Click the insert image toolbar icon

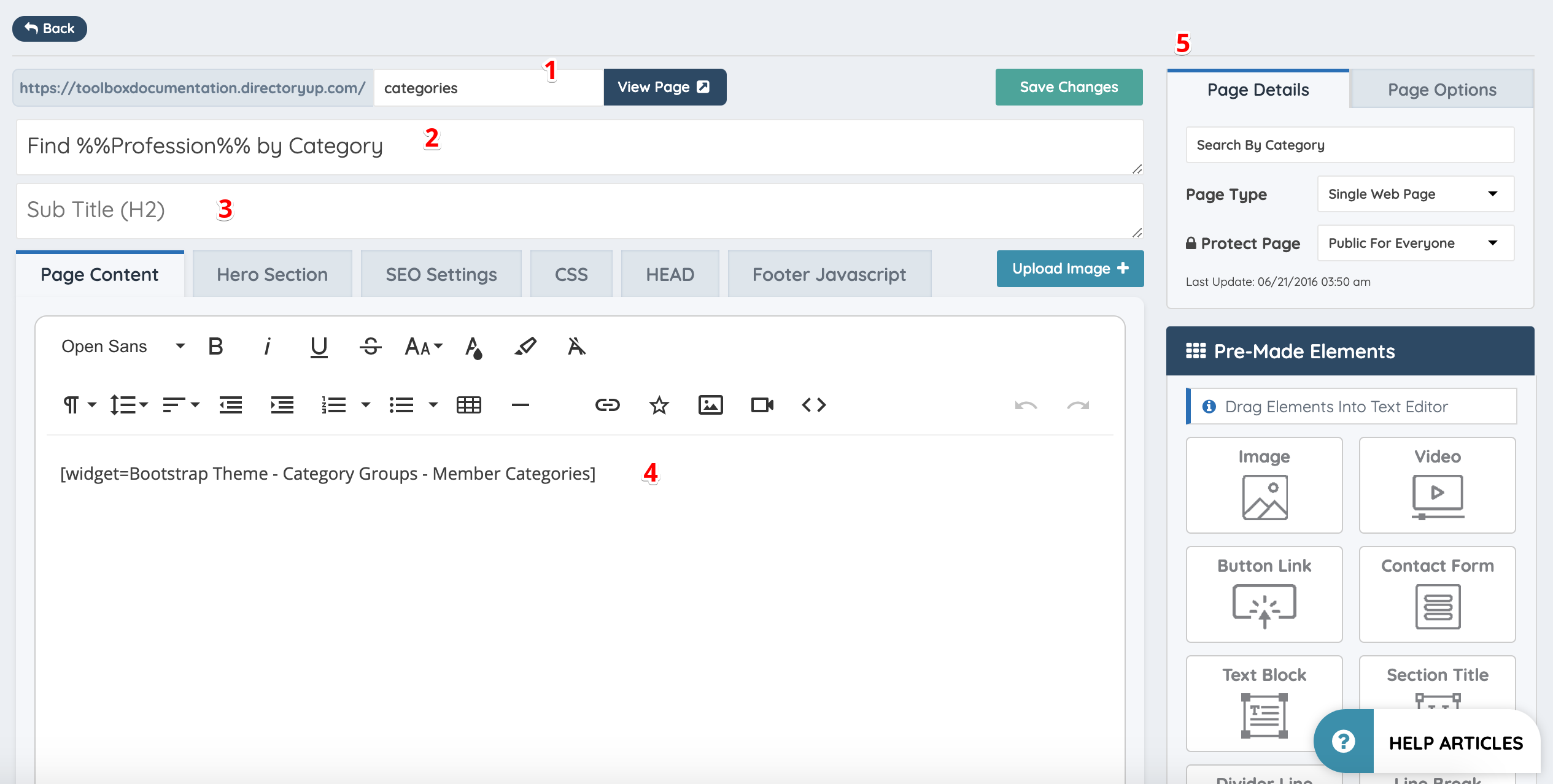click(x=710, y=405)
